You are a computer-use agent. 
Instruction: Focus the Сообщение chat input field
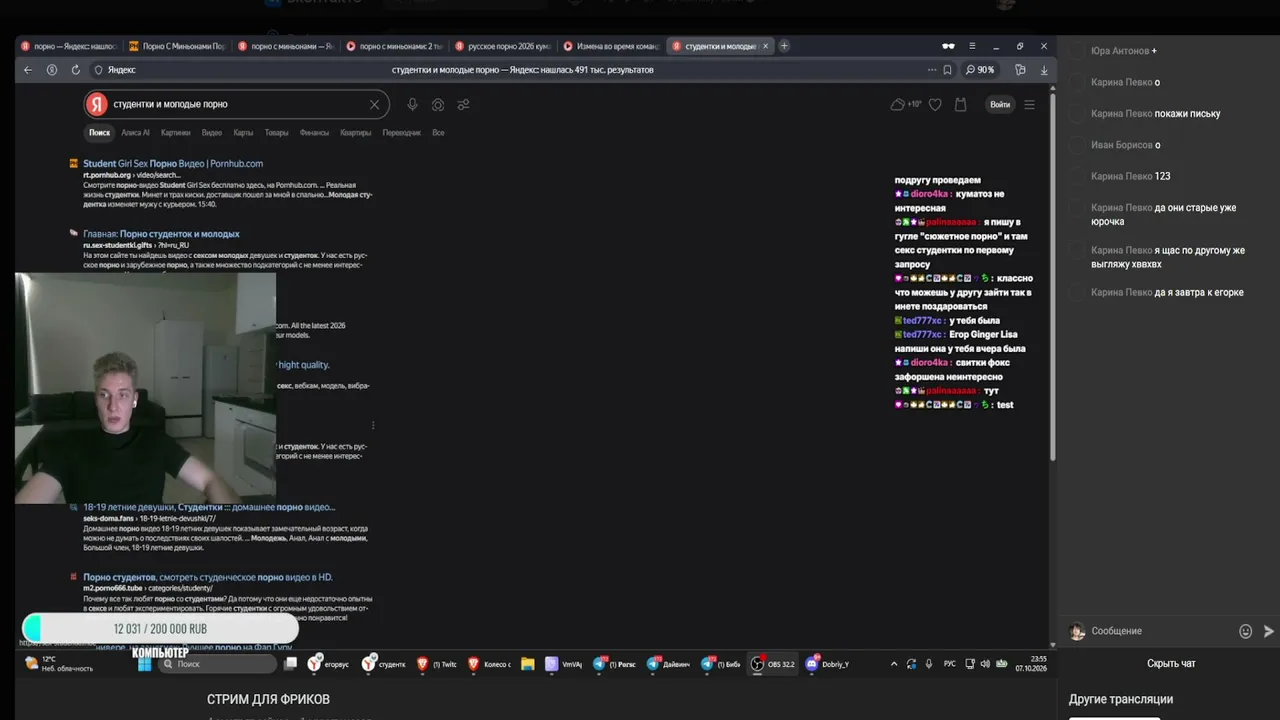click(x=1160, y=631)
